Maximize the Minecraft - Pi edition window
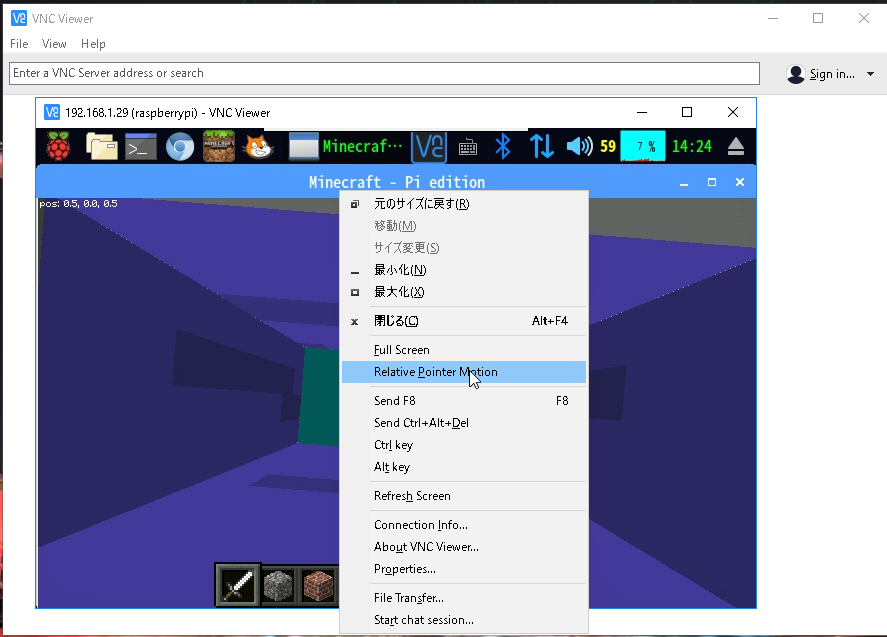This screenshot has width=887, height=637. pos(712,182)
